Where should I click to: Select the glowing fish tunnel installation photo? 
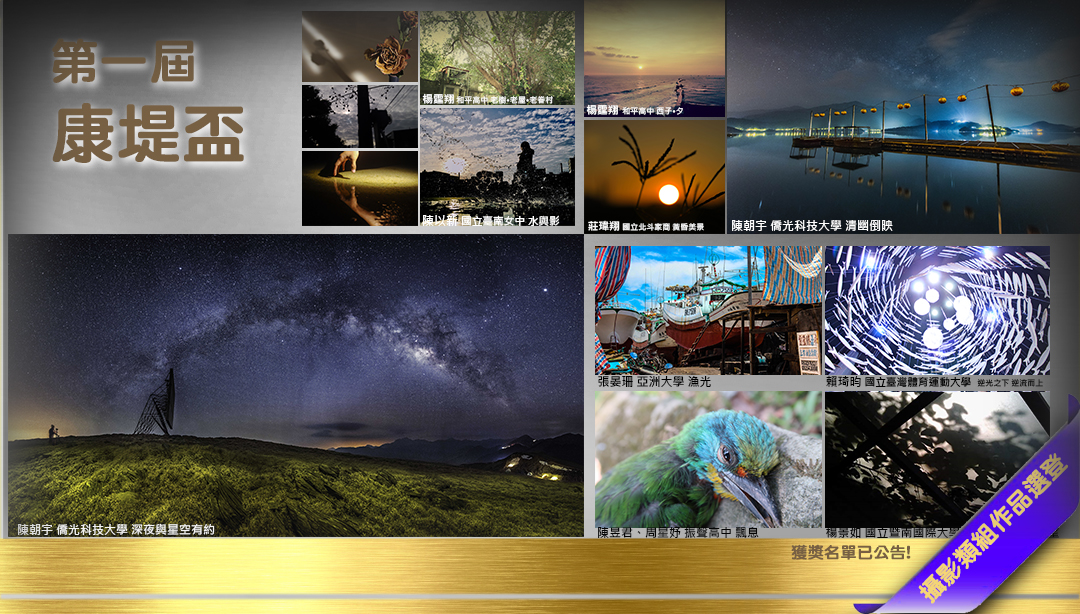coord(937,310)
